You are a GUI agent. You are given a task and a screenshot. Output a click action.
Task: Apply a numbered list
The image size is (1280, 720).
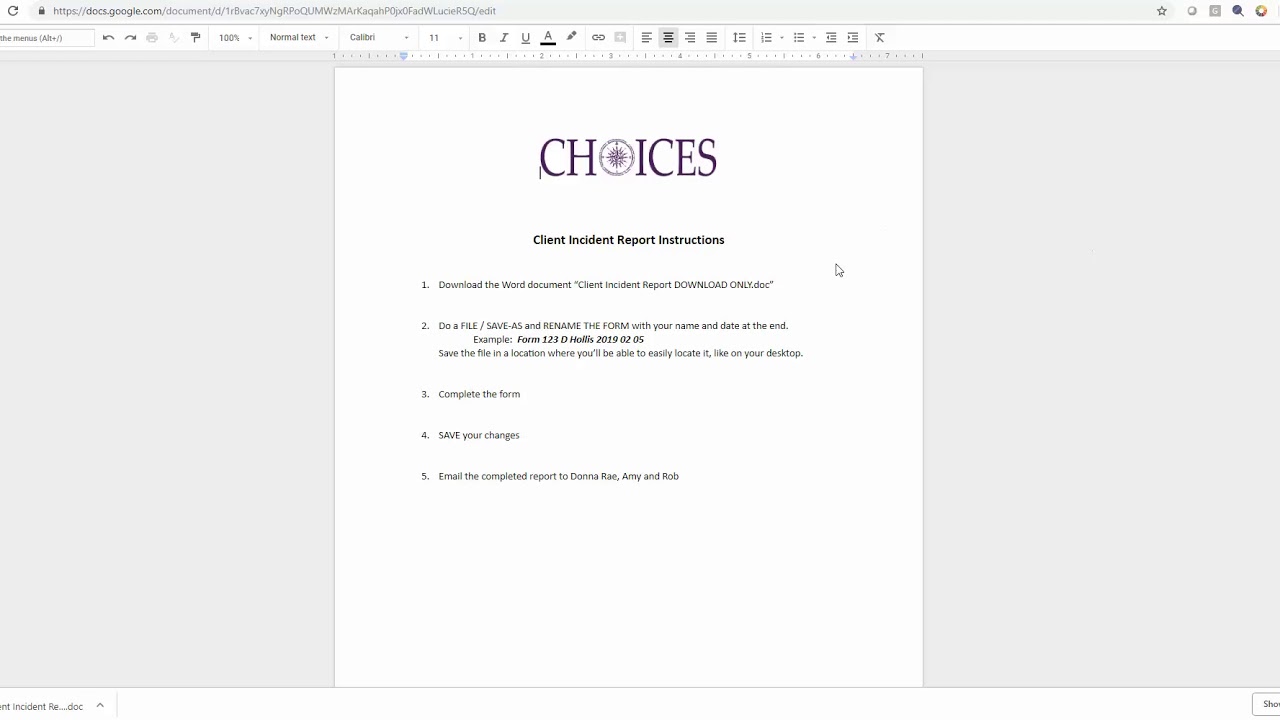tap(766, 37)
